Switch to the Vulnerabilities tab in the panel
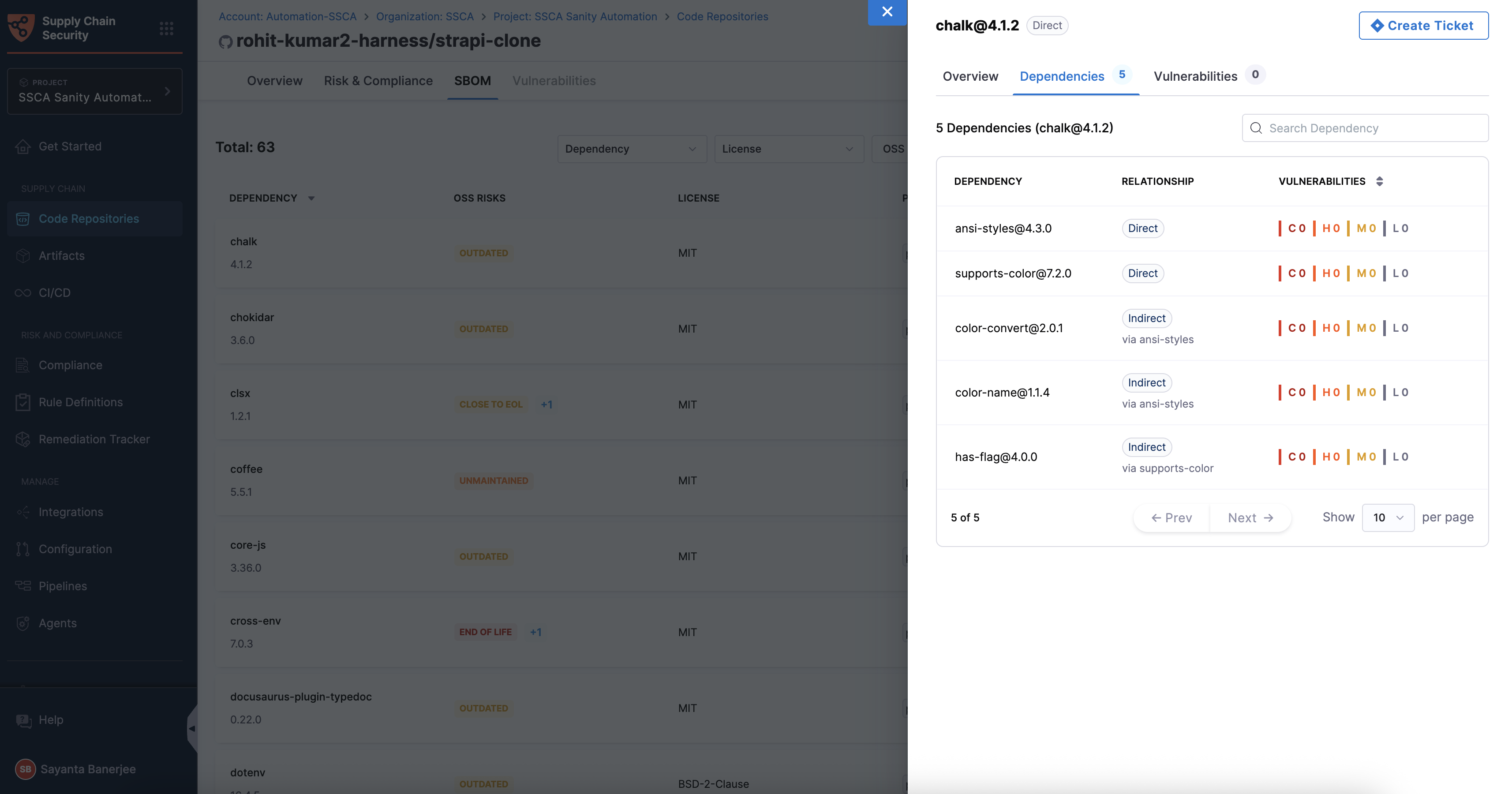The height and width of the screenshot is (794, 1512). [x=1195, y=76]
